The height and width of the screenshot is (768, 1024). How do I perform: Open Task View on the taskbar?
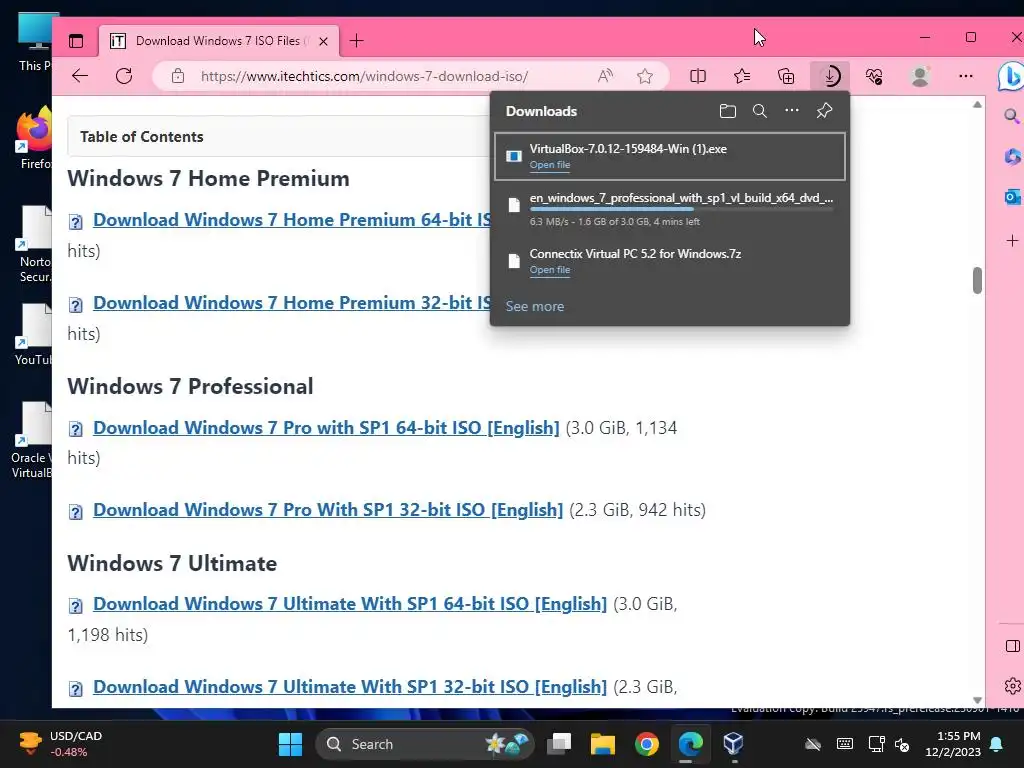pyautogui.click(x=559, y=744)
